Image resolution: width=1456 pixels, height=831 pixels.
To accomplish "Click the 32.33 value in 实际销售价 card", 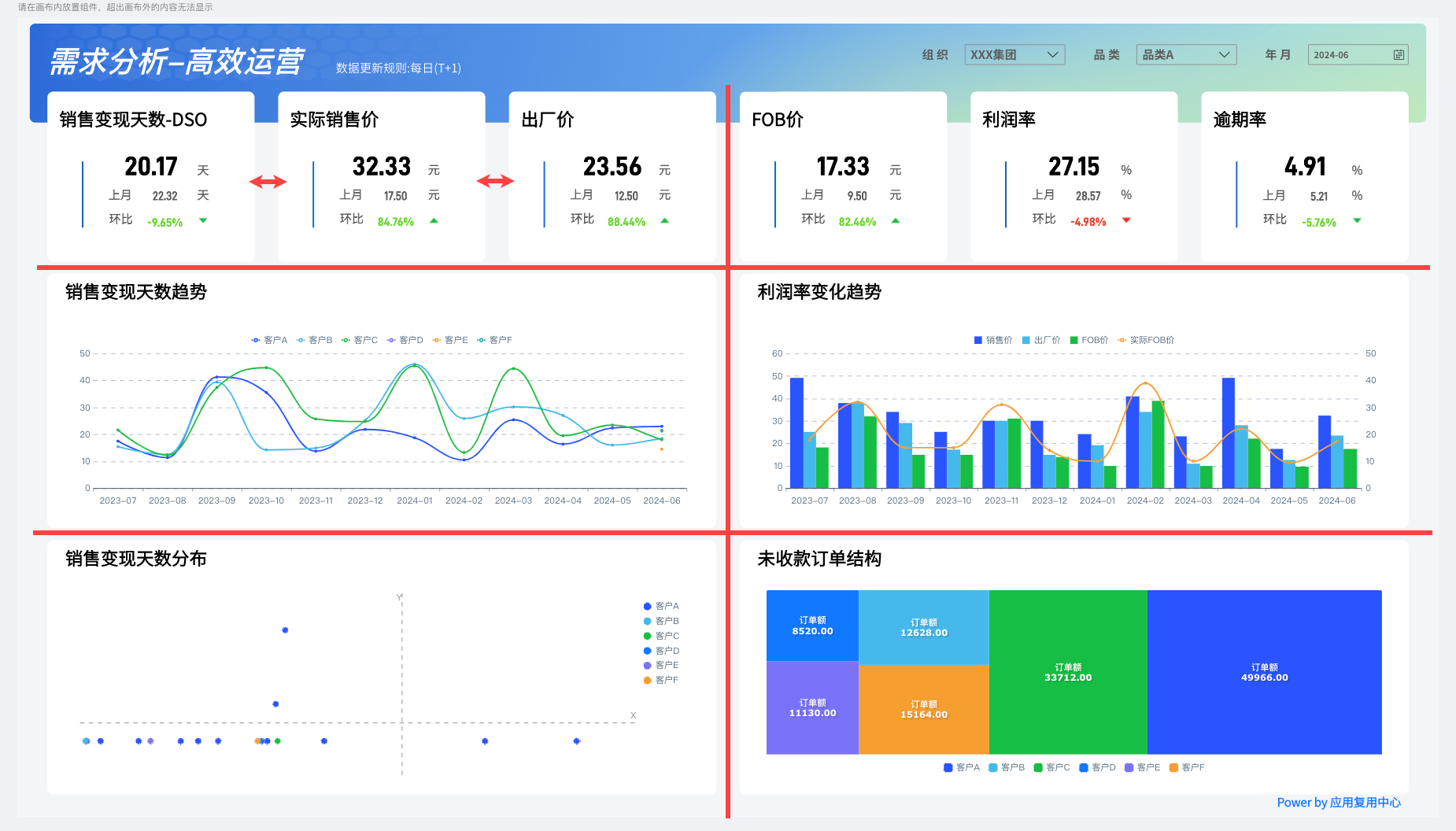I will [x=382, y=167].
